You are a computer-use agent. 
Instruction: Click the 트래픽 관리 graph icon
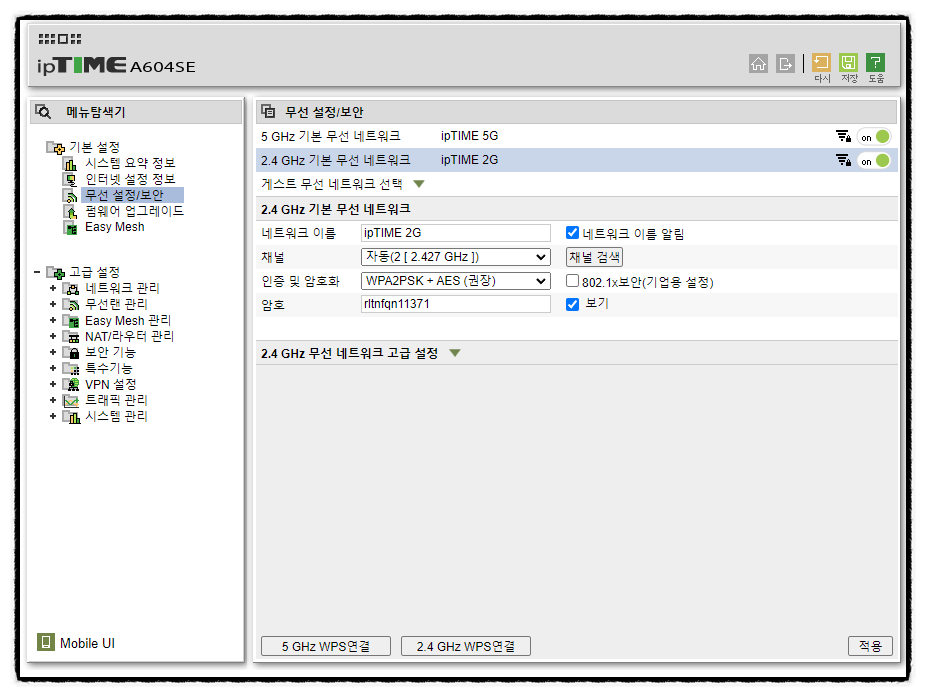pyautogui.click(x=71, y=400)
